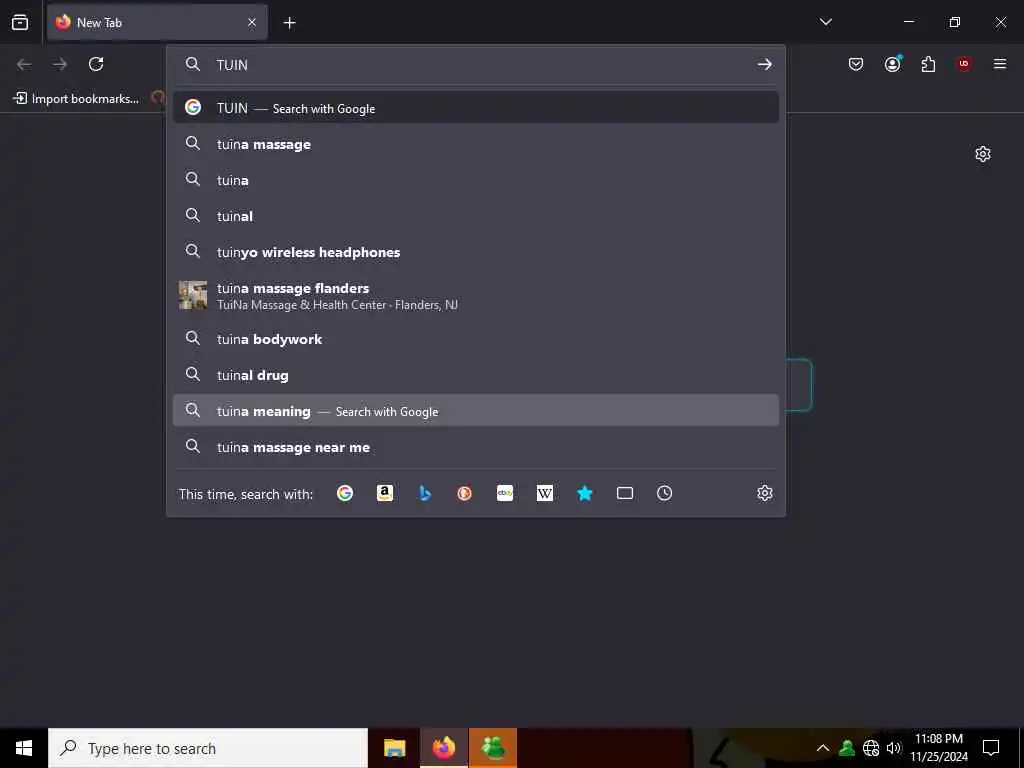1024x768 pixels.
Task: Close the New Tab tab
Action: pyautogui.click(x=252, y=22)
